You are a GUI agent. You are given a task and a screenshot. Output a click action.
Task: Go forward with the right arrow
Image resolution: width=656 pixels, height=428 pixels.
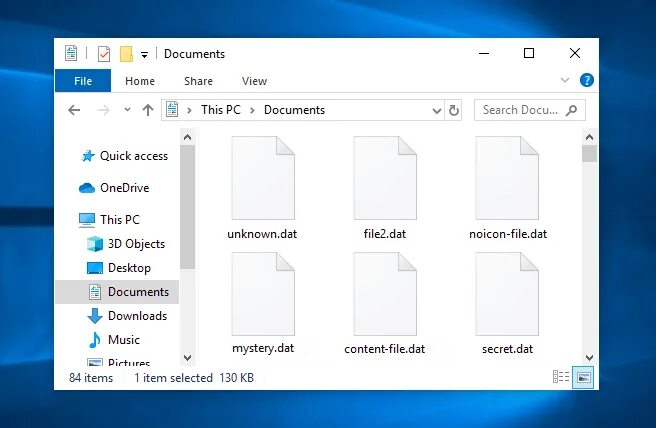coord(103,110)
